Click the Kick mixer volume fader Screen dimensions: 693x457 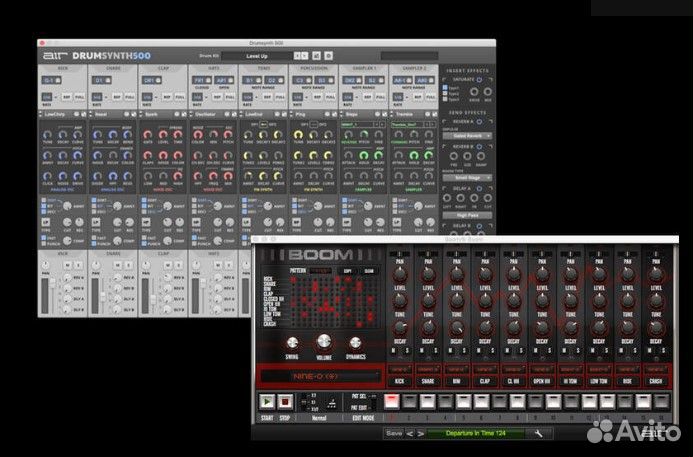52,284
